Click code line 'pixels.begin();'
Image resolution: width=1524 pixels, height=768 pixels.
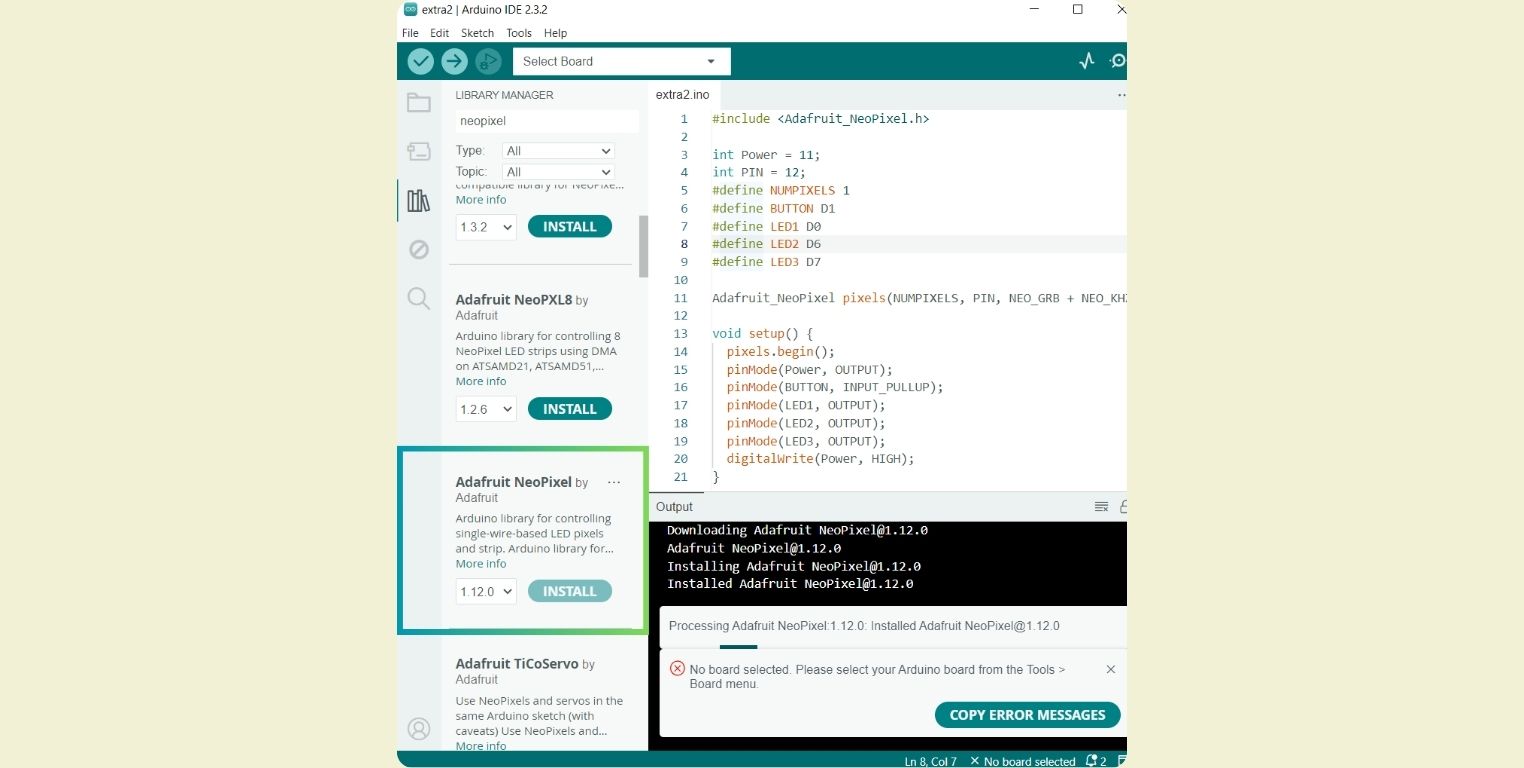point(781,352)
